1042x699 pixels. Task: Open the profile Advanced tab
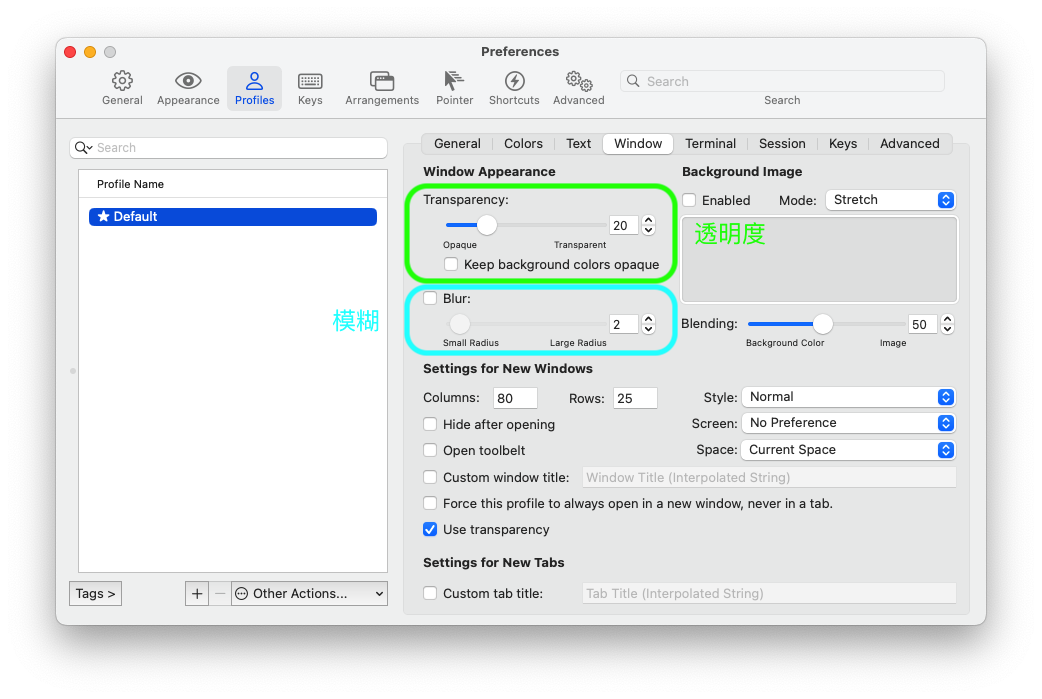tap(910, 144)
